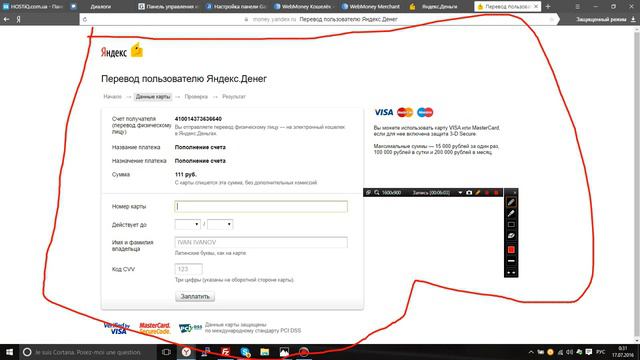
Task: Open Skype from the taskbar
Action: pos(245,352)
